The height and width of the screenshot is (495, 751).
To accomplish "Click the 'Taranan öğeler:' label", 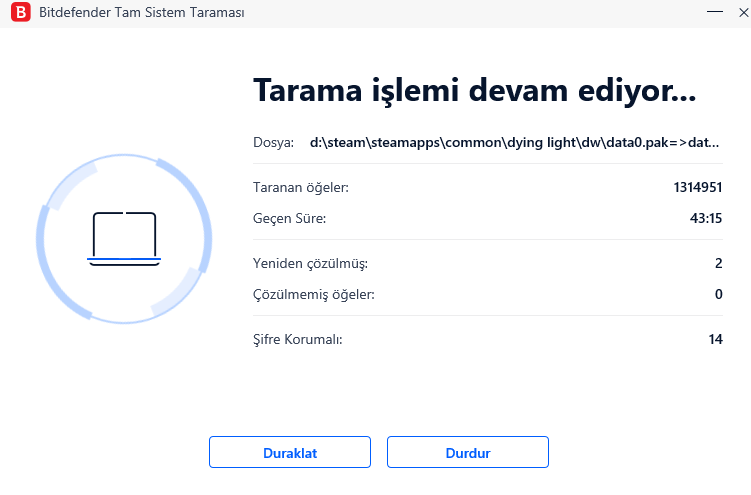I will tap(301, 188).
